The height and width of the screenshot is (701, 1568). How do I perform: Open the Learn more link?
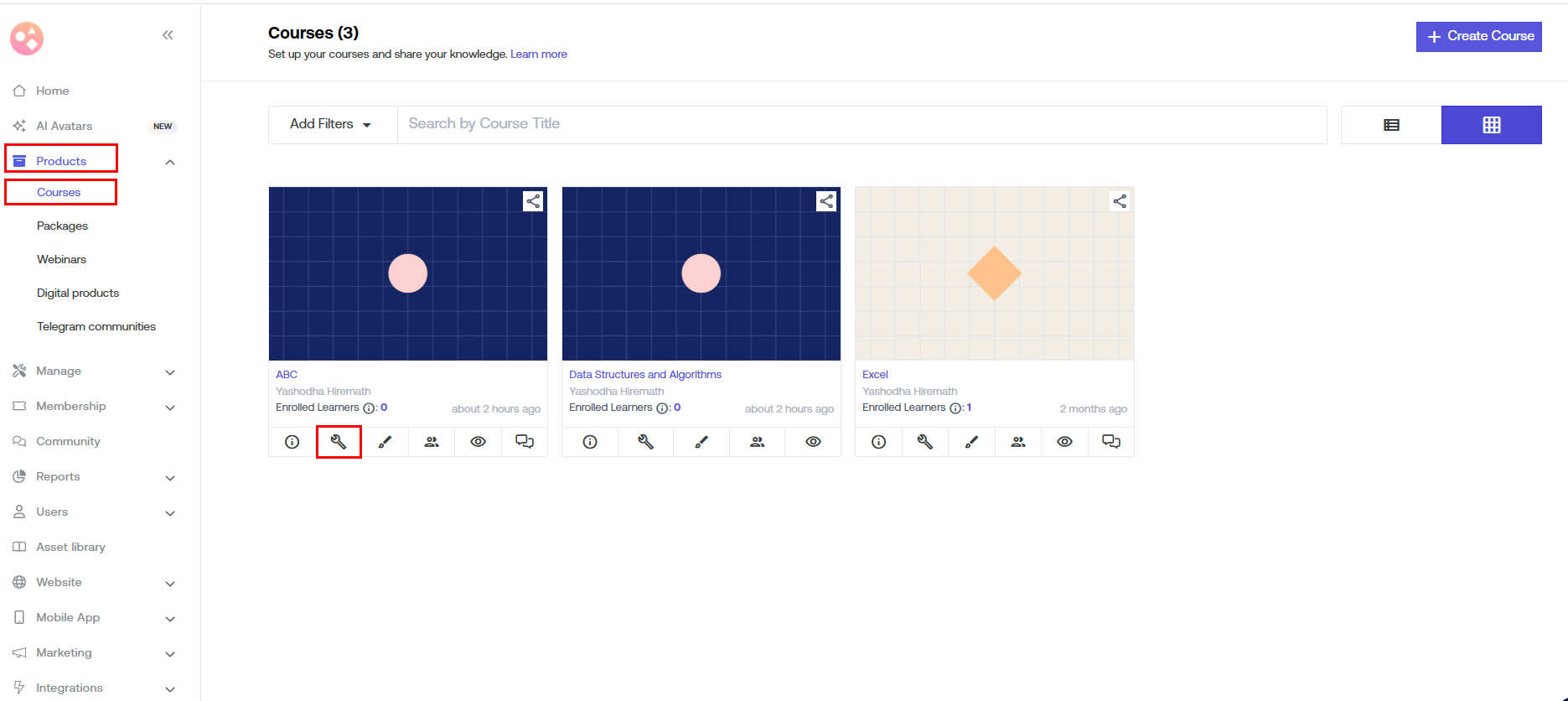[x=538, y=55]
